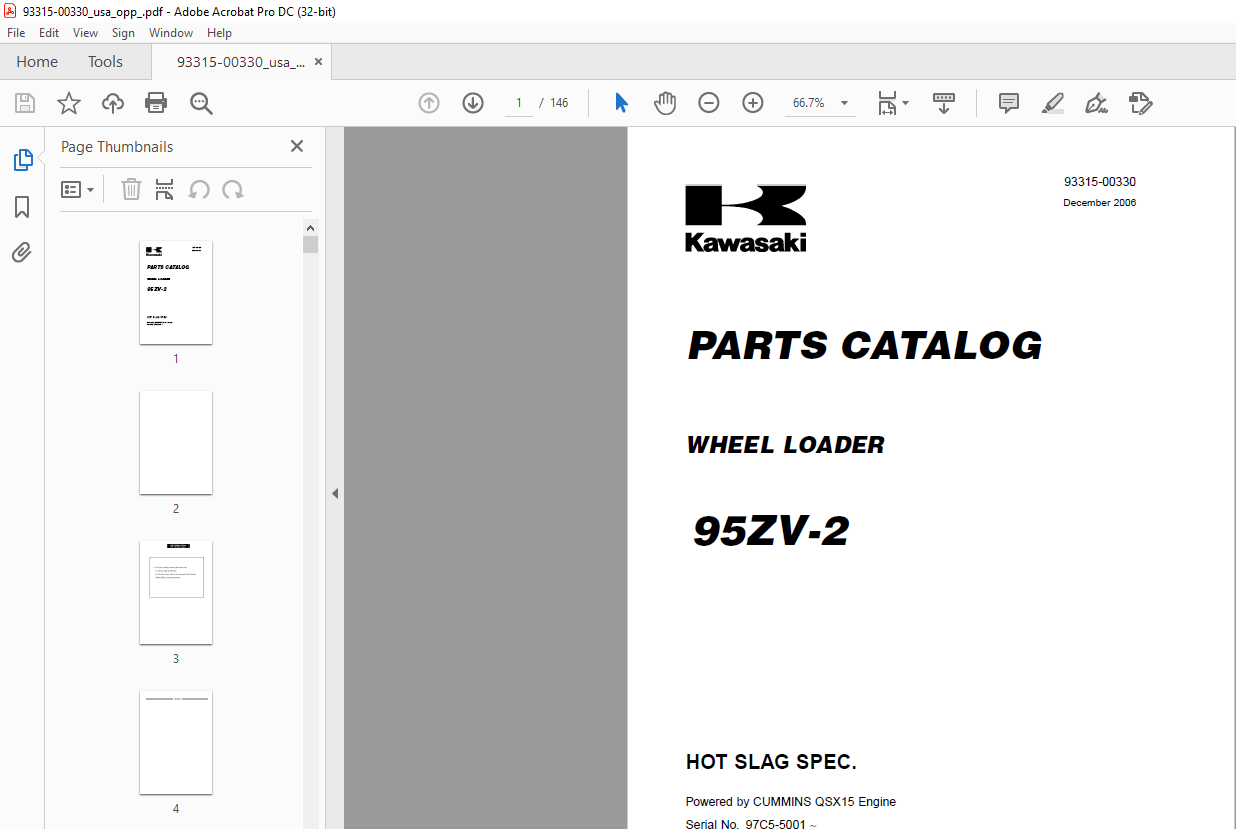Click the HOT SLAG SPEC. text
This screenshot has width=1236, height=829.
(771, 762)
